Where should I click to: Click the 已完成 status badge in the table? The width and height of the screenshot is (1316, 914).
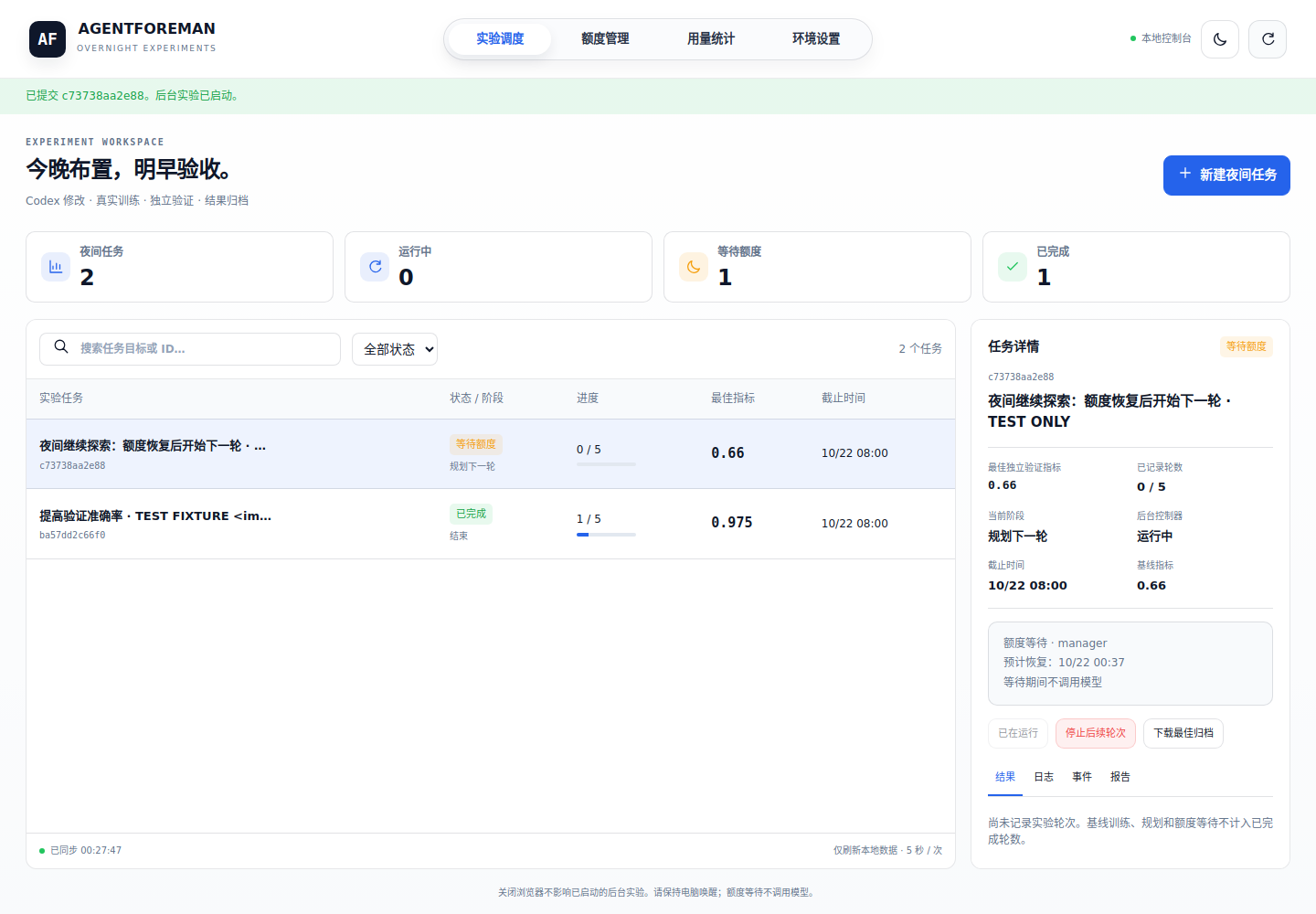click(x=471, y=514)
